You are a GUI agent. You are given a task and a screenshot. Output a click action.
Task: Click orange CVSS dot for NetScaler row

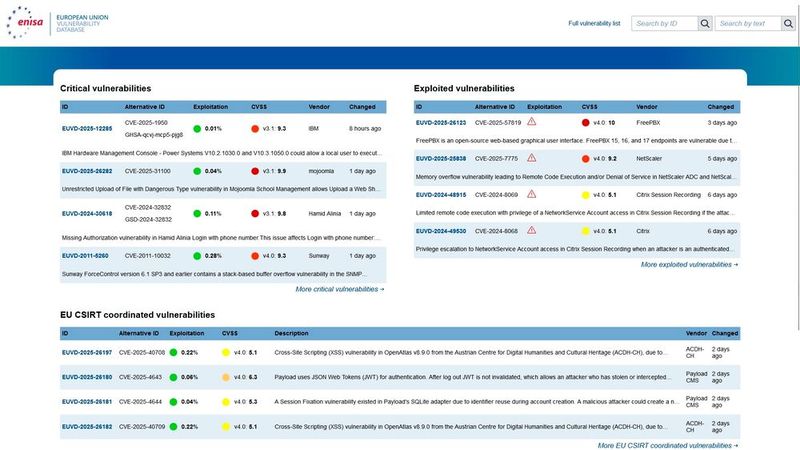(x=586, y=159)
